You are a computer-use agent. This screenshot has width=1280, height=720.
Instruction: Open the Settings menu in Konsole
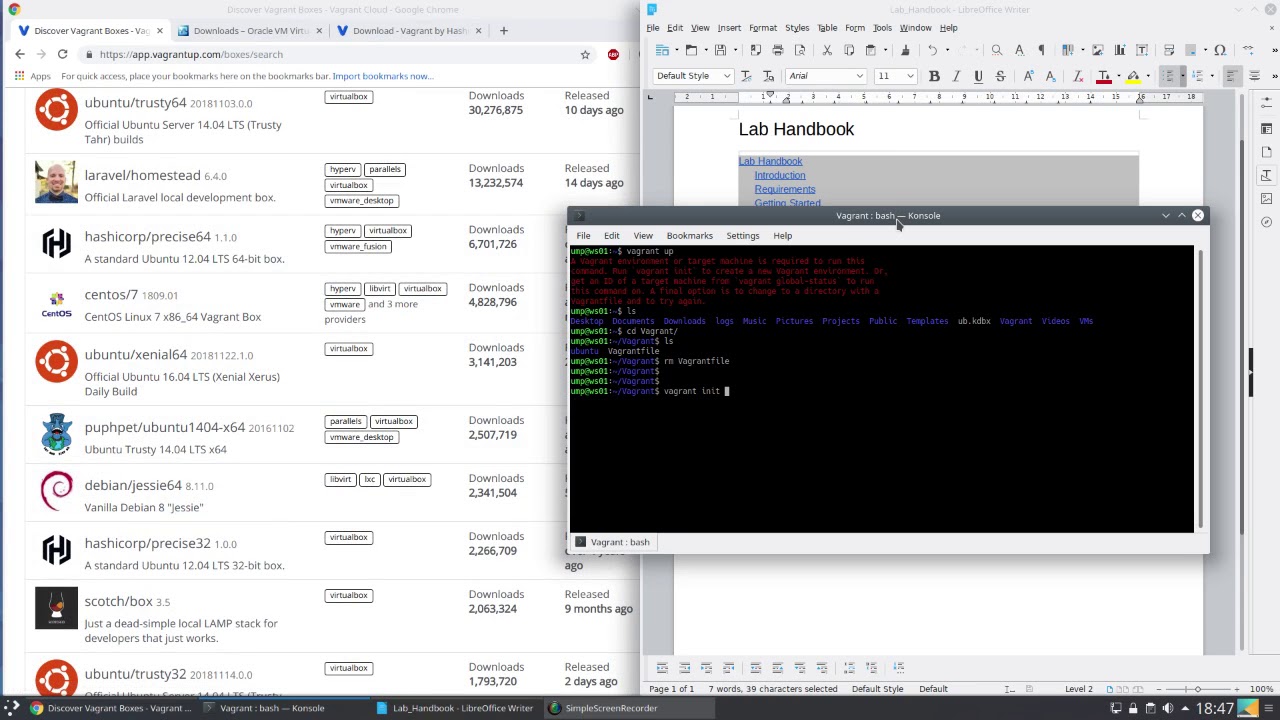click(743, 236)
